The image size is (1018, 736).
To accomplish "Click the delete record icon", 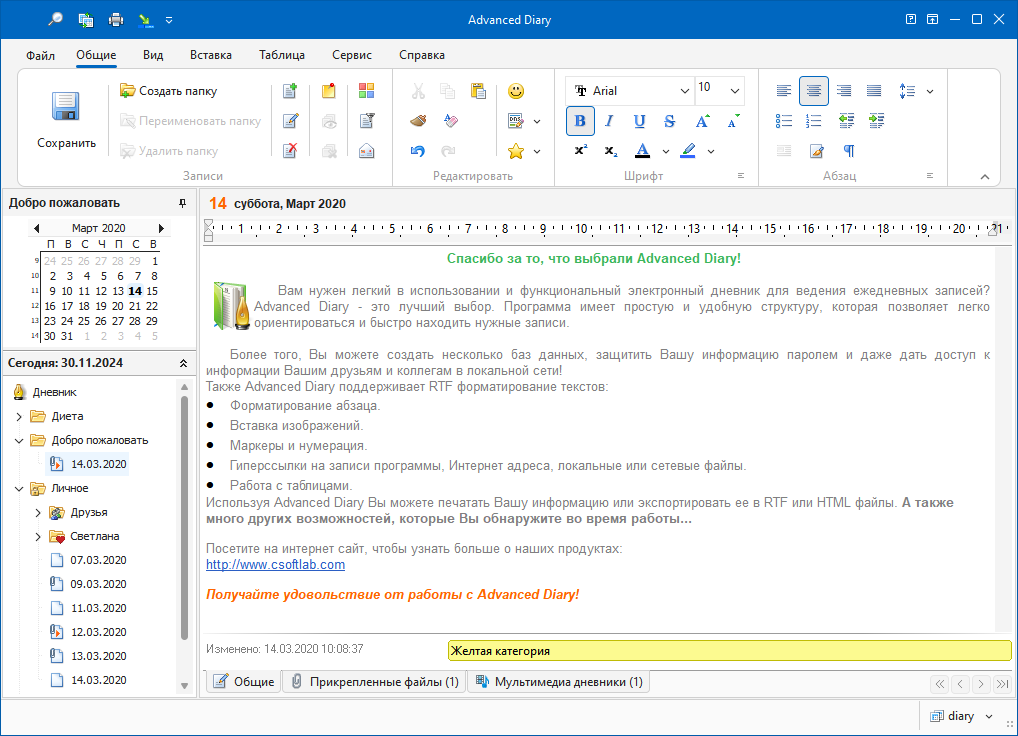I will (290, 151).
